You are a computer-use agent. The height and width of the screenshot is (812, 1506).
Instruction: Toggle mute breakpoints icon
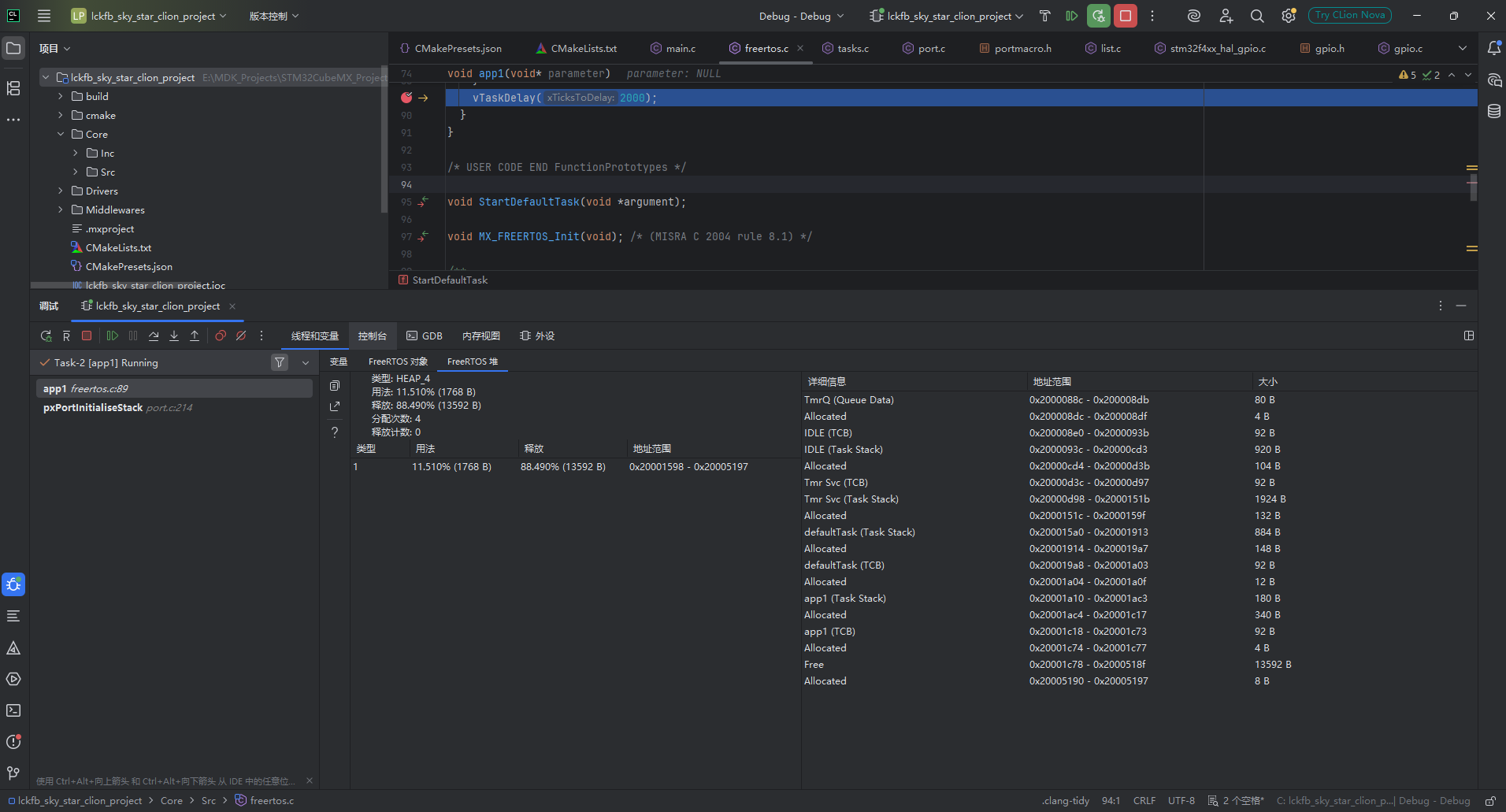tap(241, 336)
